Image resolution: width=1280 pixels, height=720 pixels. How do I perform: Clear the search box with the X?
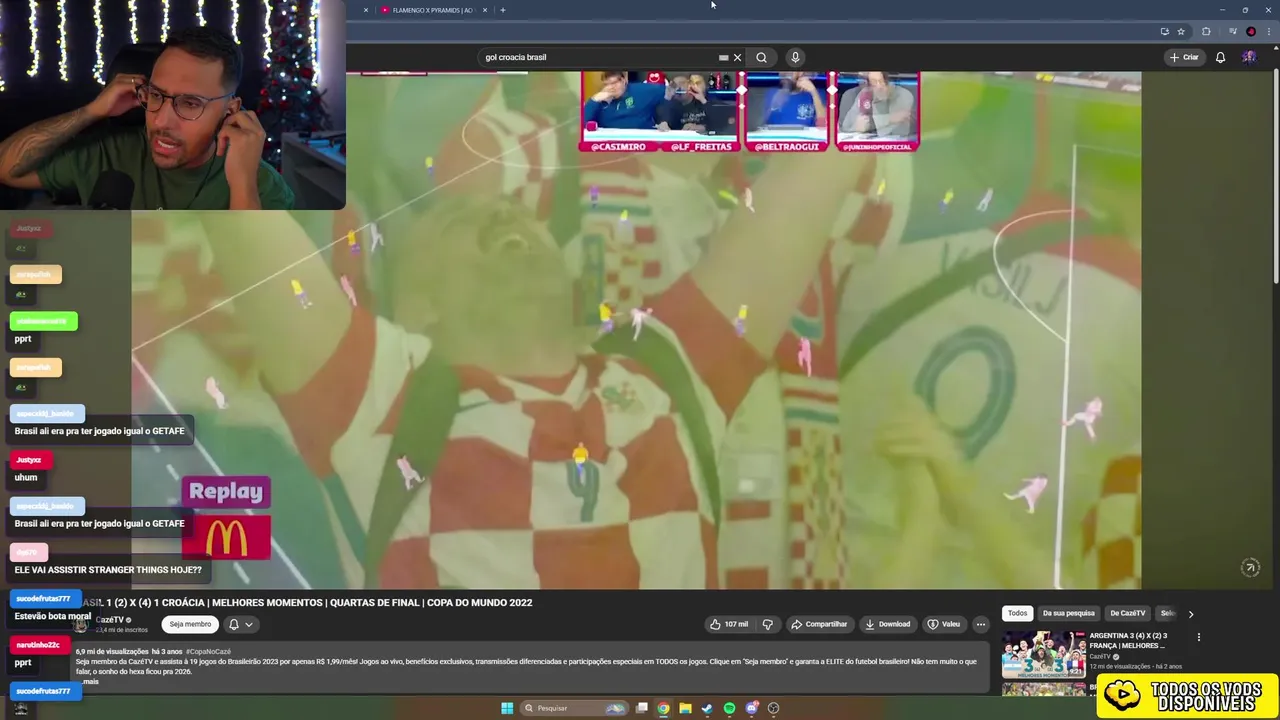coord(738,57)
